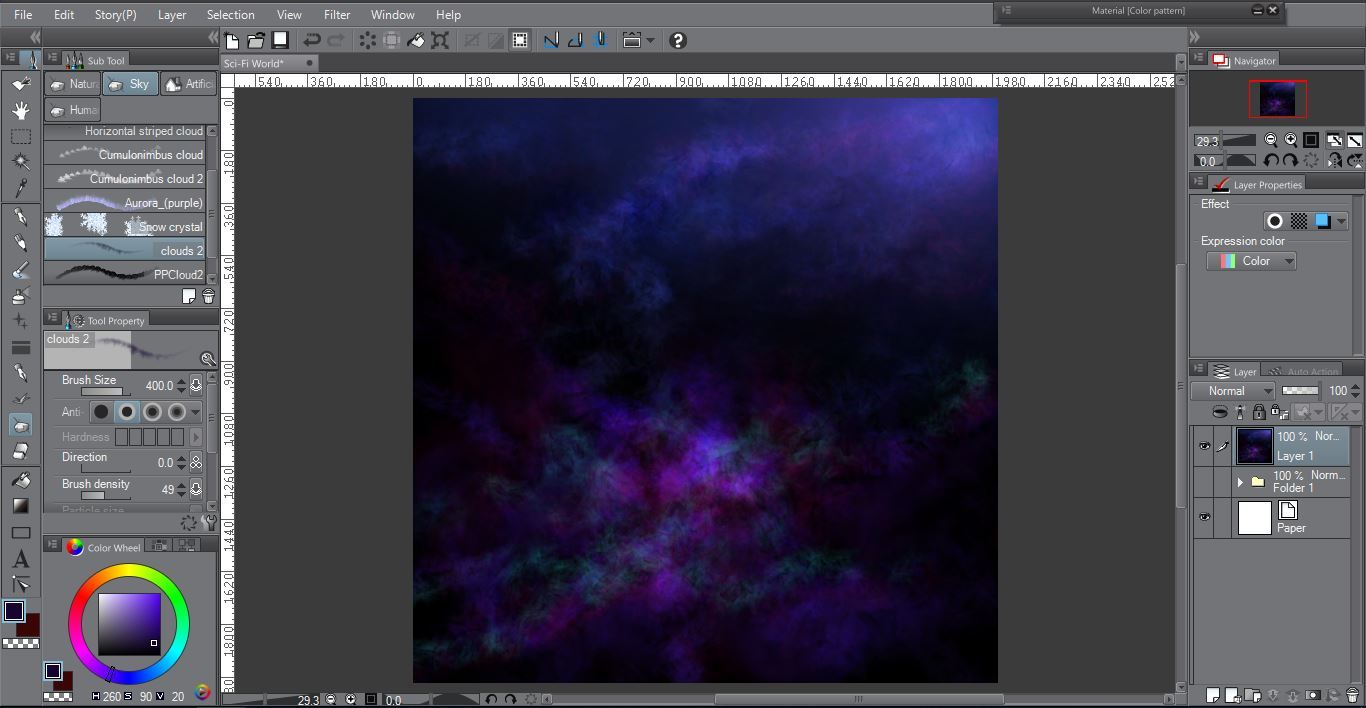The width and height of the screenshot is (1366, 708).
Task: Click Navigator zoom out magnifier icon
Action: click(1271, 140)
